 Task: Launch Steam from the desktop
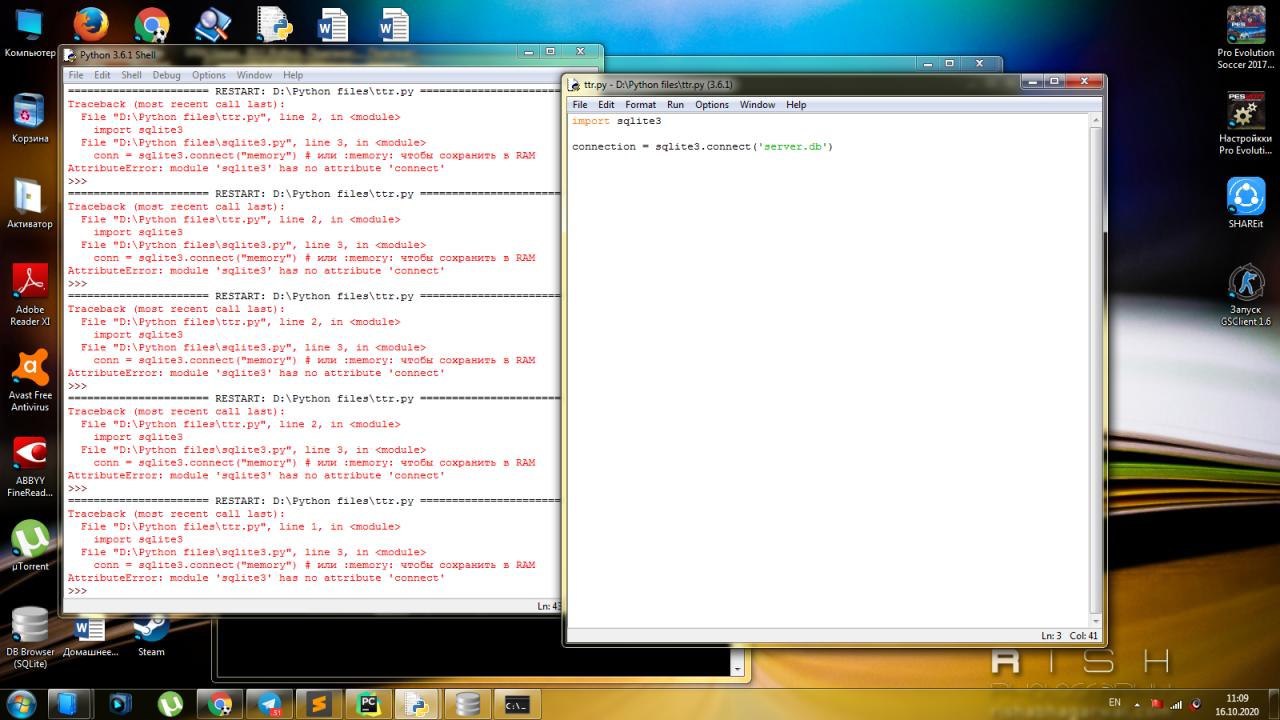click(151, 638)
